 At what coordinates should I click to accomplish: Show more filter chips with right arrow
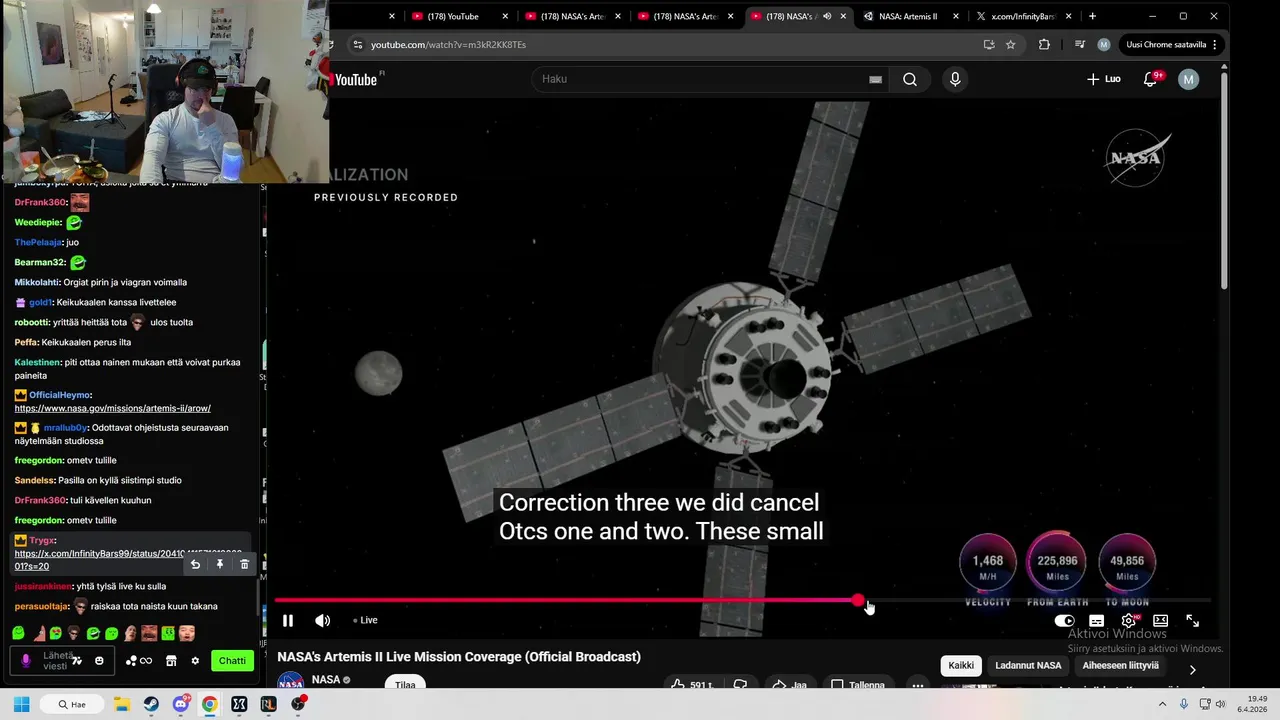click(1192, 669)
